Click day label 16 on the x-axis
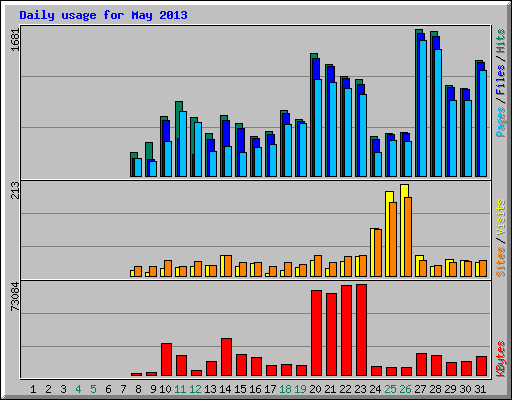This screenshot has height=400, width=512. [x=255, y=389]
